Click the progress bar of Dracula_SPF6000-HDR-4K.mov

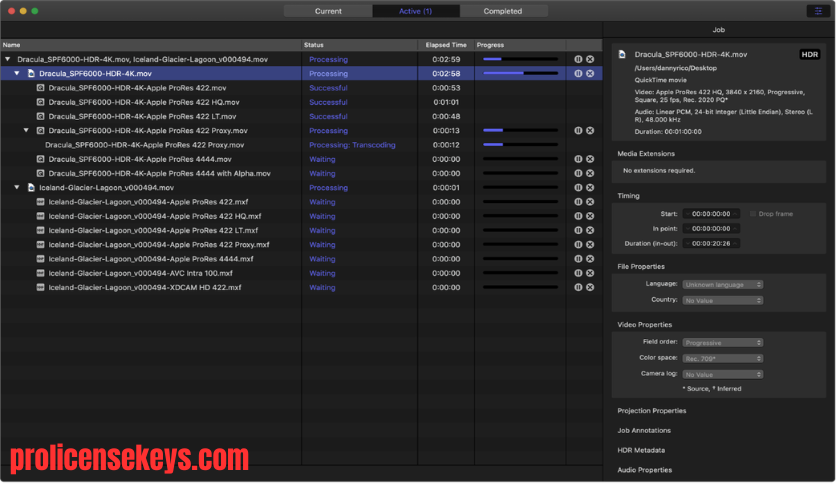click(x=520, y=73)
